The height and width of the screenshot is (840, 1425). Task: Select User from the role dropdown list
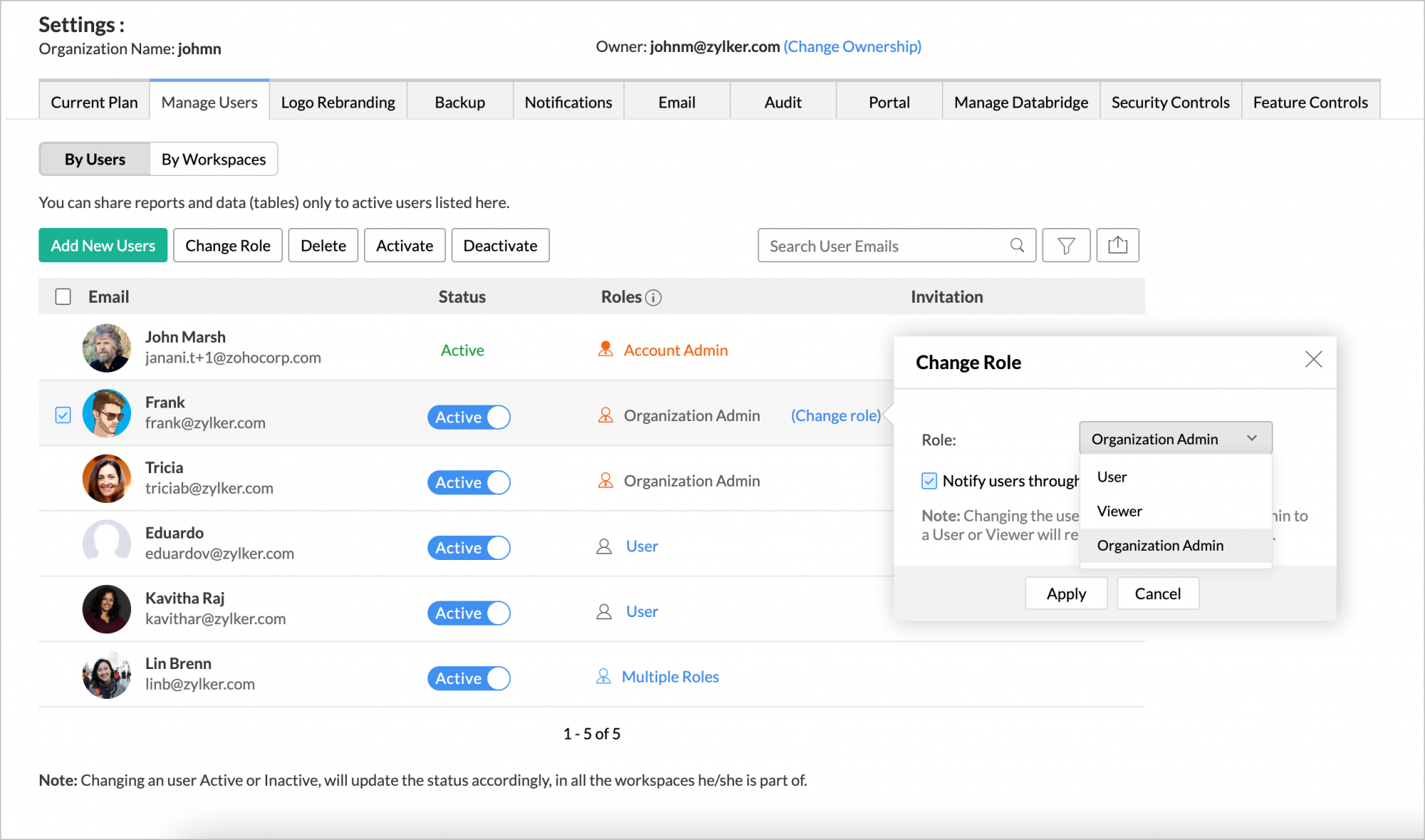coord(1111,477)
